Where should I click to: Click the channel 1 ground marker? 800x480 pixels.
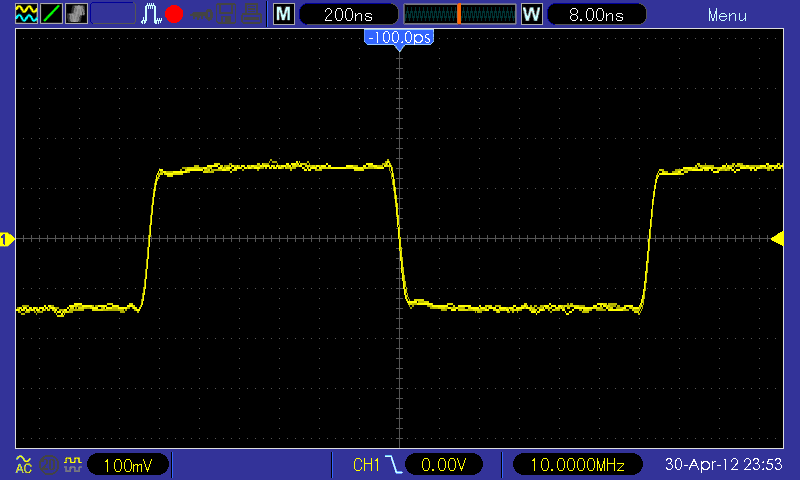[x=7, y=239]
